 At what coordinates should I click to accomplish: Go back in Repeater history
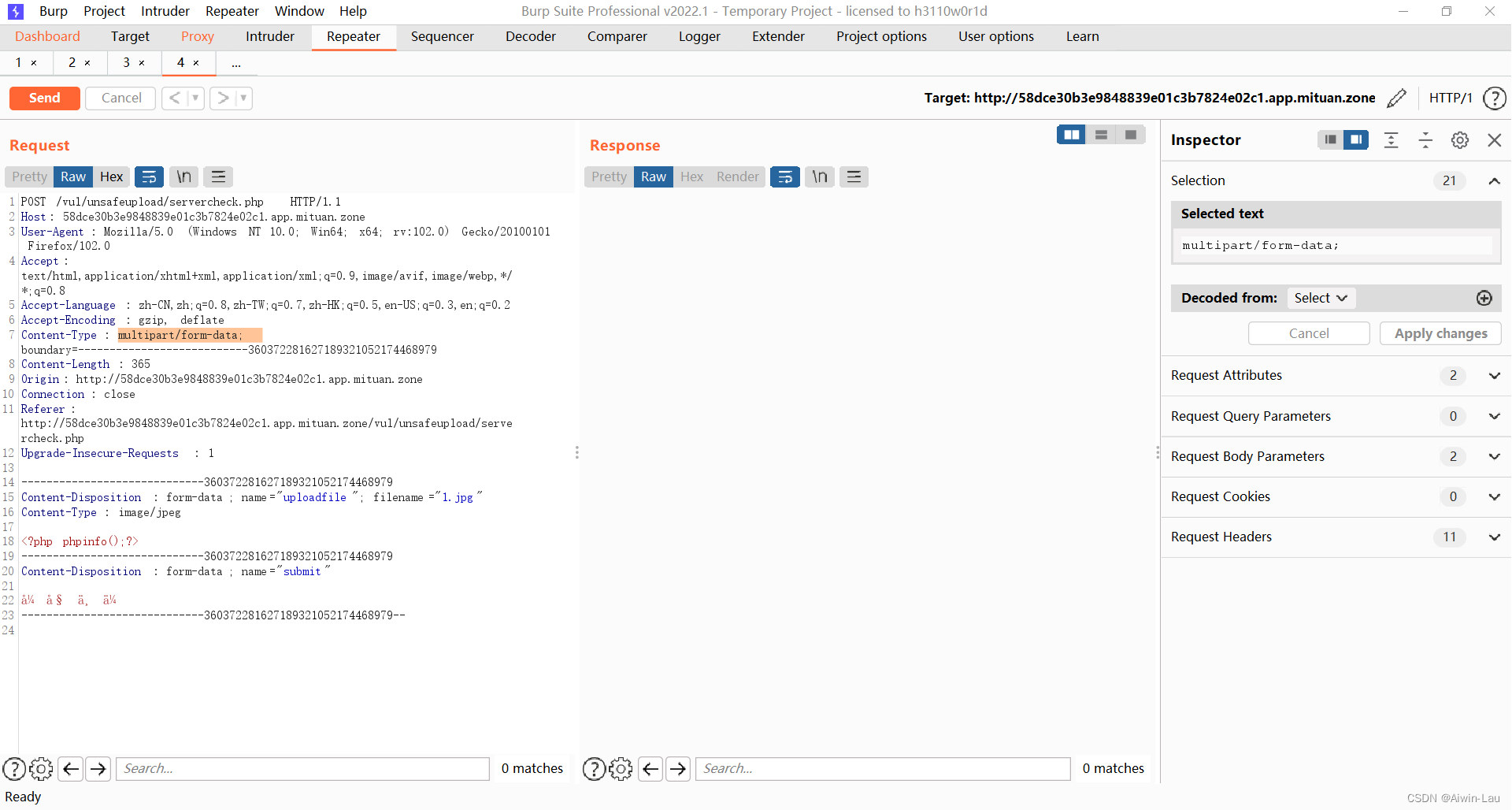(x=174, y=98)
